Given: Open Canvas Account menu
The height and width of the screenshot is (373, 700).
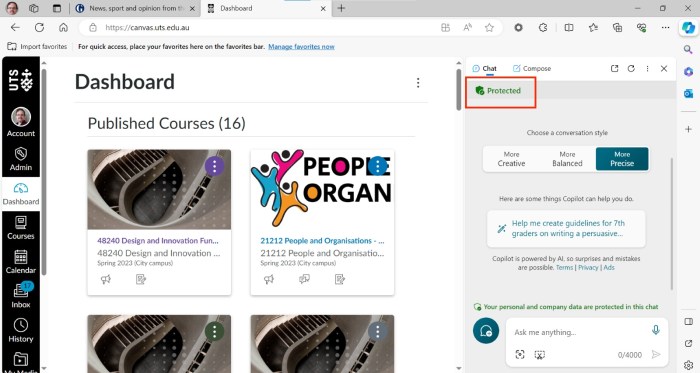Looking at the screenshot, I should coord(21,122).
